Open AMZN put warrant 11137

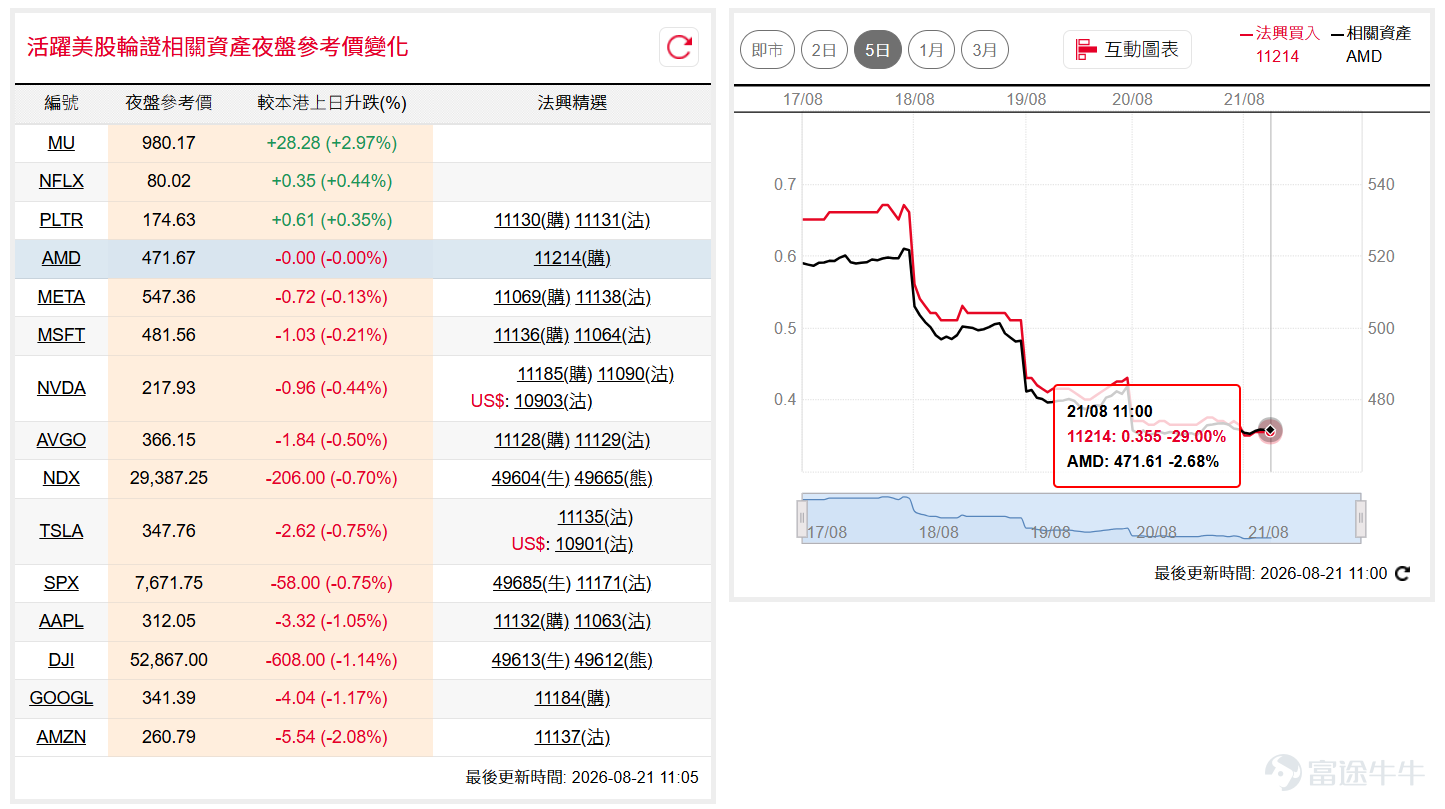572,737
